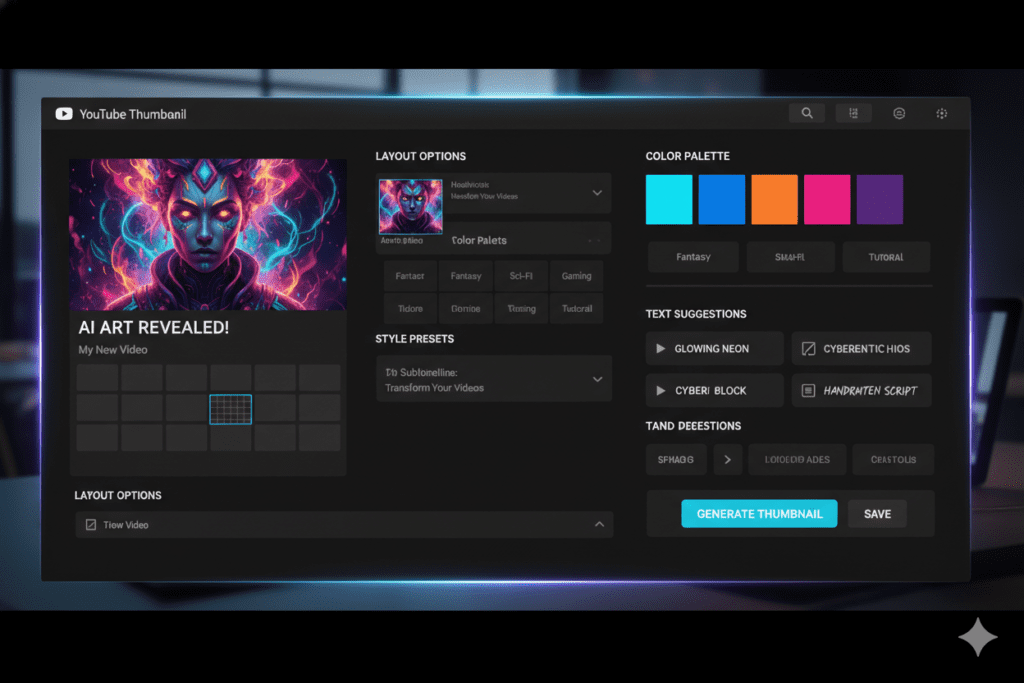Click the Generate Thumbnail button
Screen dimensions: 1024x683
click(x=759, y=513)
